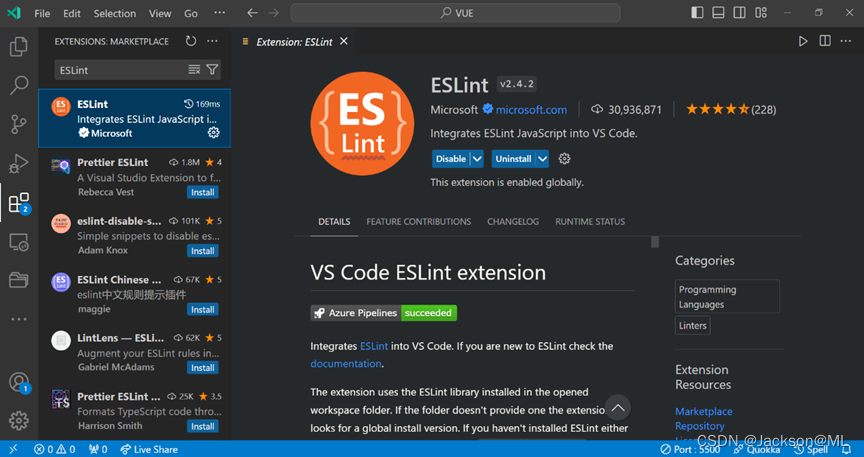Open Run and Debug view

19,164
